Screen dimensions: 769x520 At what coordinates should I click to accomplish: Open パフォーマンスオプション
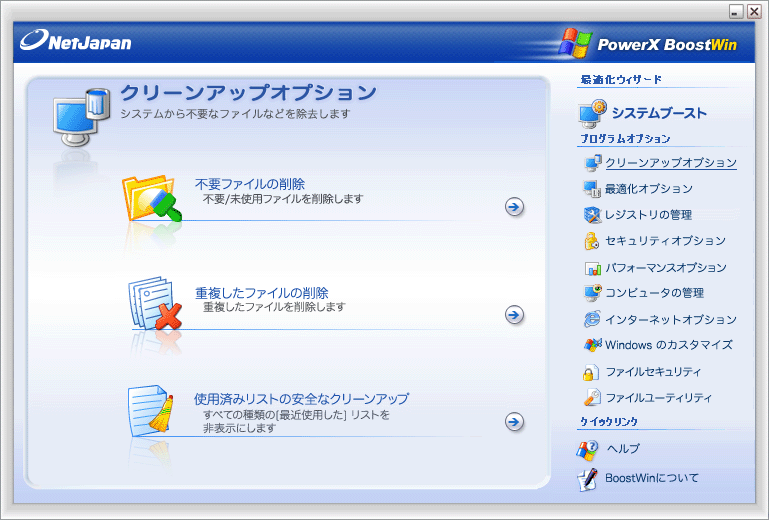[666, 268]
